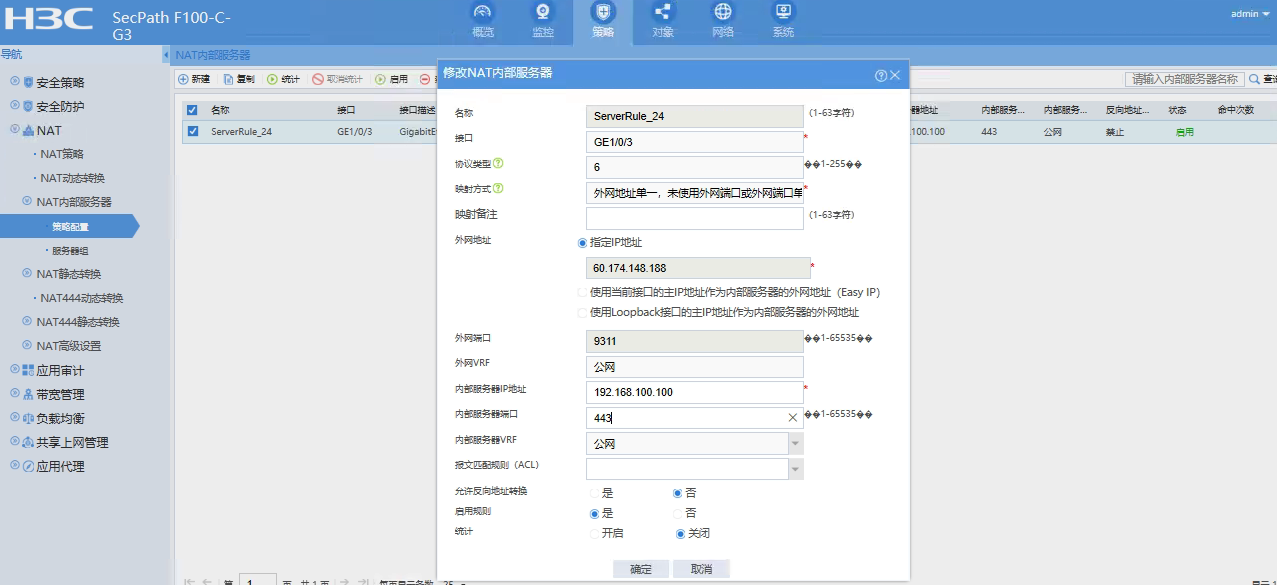Open the 对象 objects section icon
This screenshot has height=585, width=1277.
coord(663,13)
